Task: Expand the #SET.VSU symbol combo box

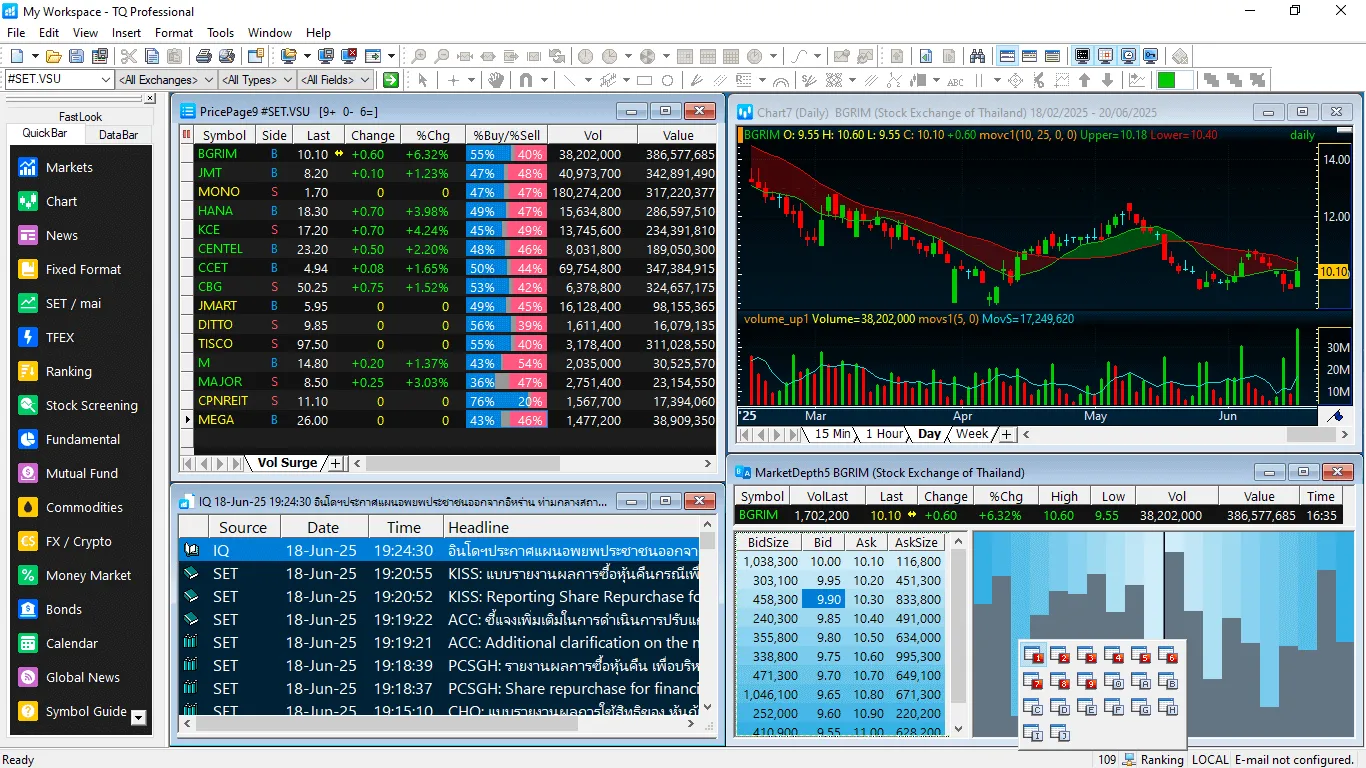Action: coord(105,80)
